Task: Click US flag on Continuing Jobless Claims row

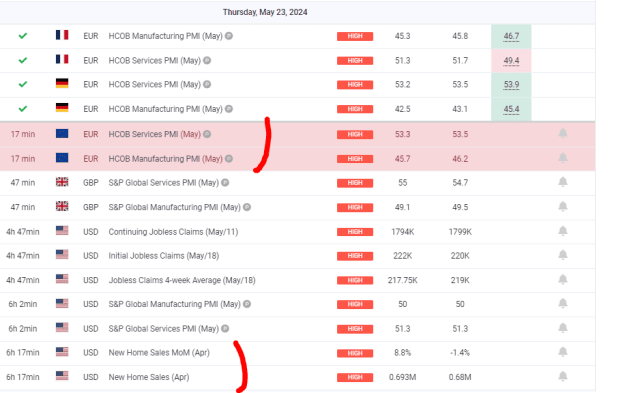Action: click(62, 230)
